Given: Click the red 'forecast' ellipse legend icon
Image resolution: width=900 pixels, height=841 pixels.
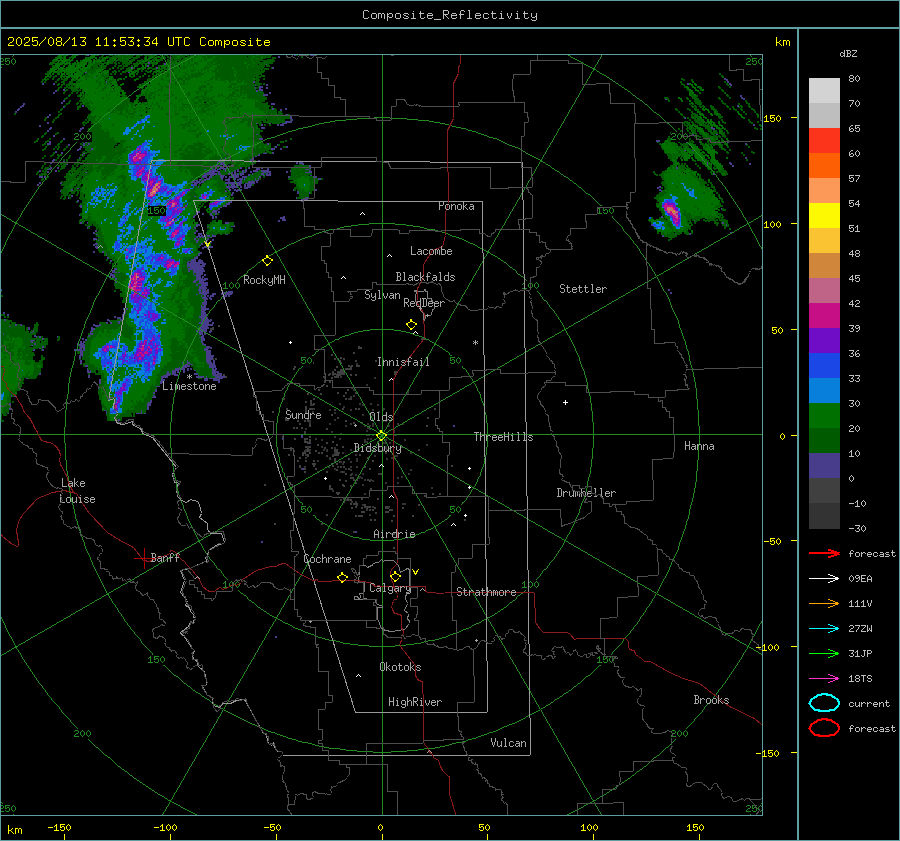Looking at the screenshot, I should (x=824, y=728).
